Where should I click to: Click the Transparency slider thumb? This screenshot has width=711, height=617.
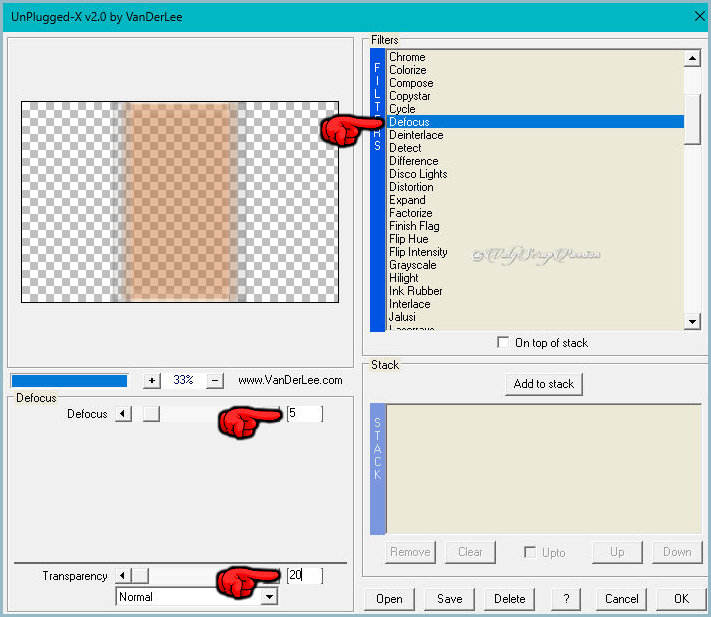coord(140,576)
